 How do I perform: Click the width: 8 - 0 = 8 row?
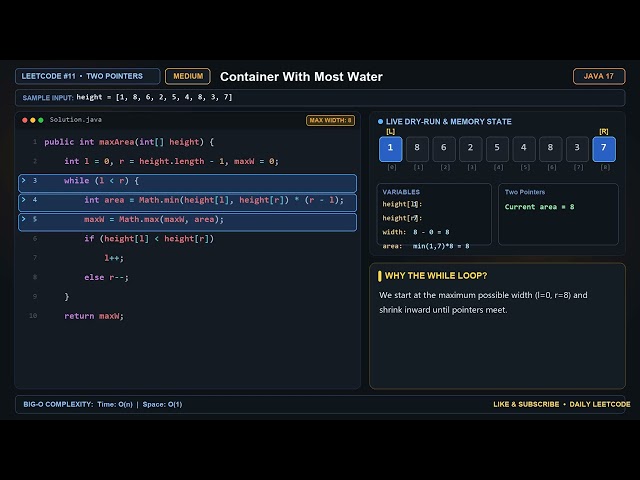[x=416, y=232]
